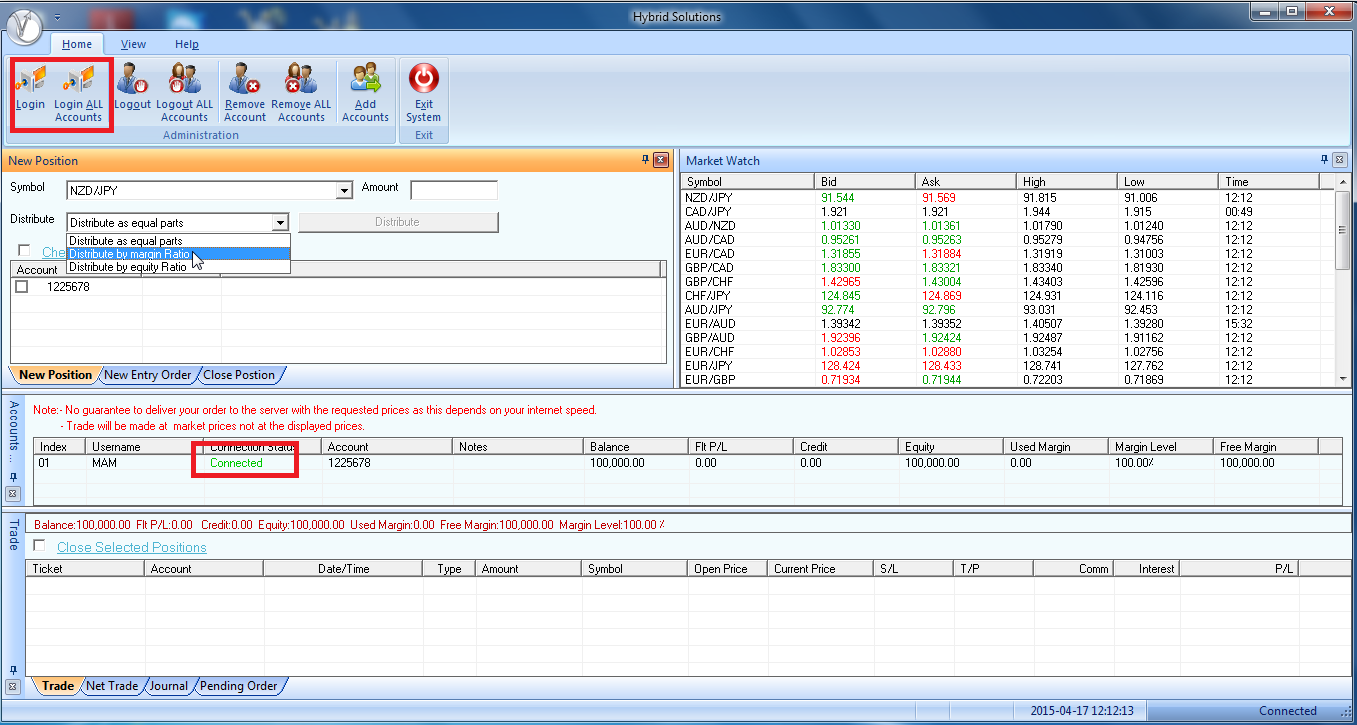This screenshot has width=1357, height=725.
Task: Toggle the Close Selected Positions checkbox
Action: [40, 546]
